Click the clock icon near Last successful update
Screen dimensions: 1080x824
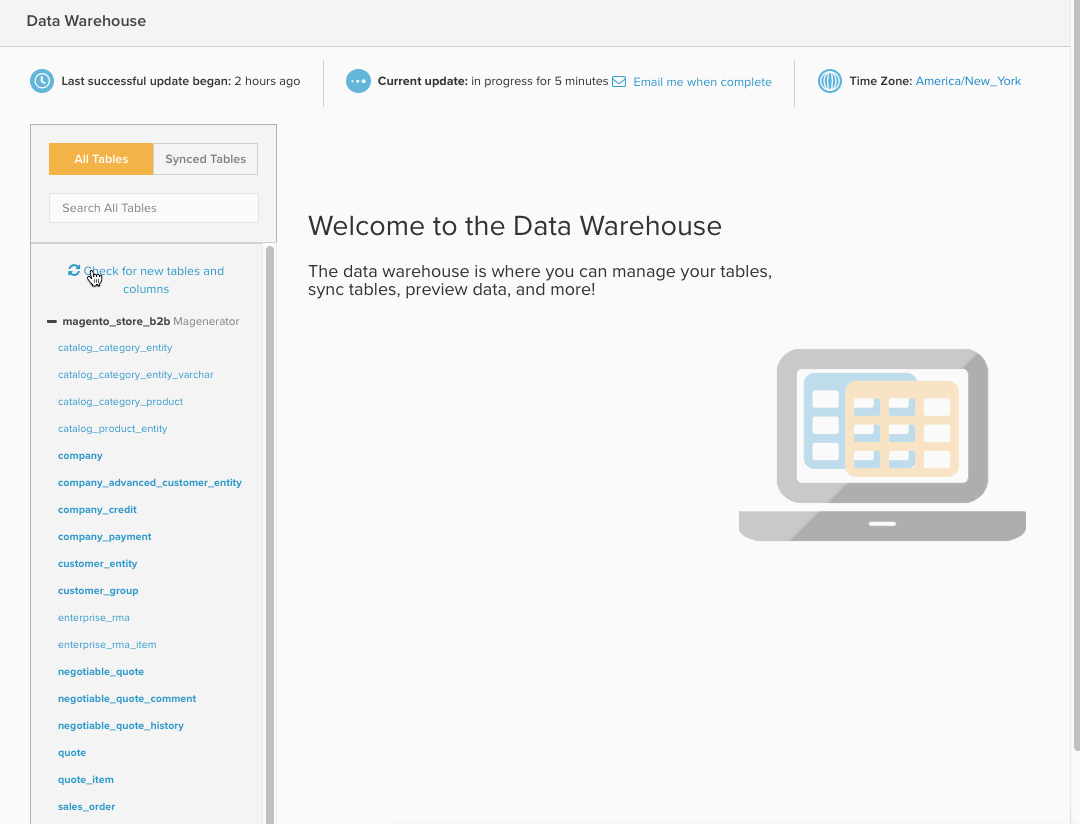[x=41, y=81]
